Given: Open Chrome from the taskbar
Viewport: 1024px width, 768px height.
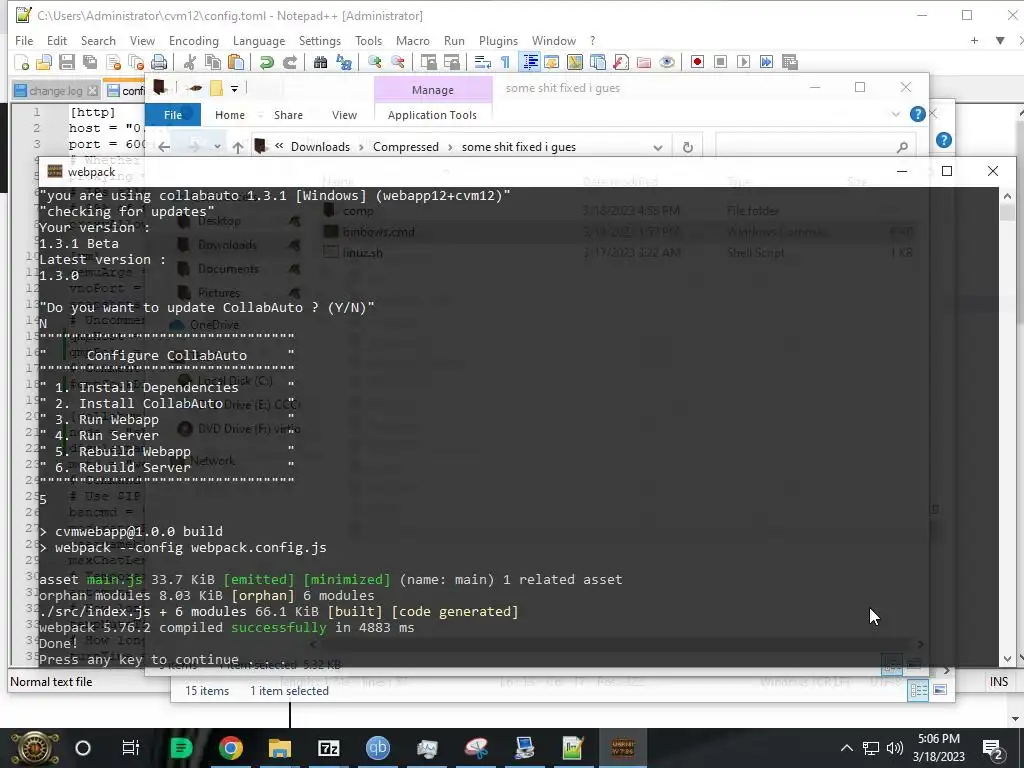Looking at the screenshot, I should click(x=231, y=748).
